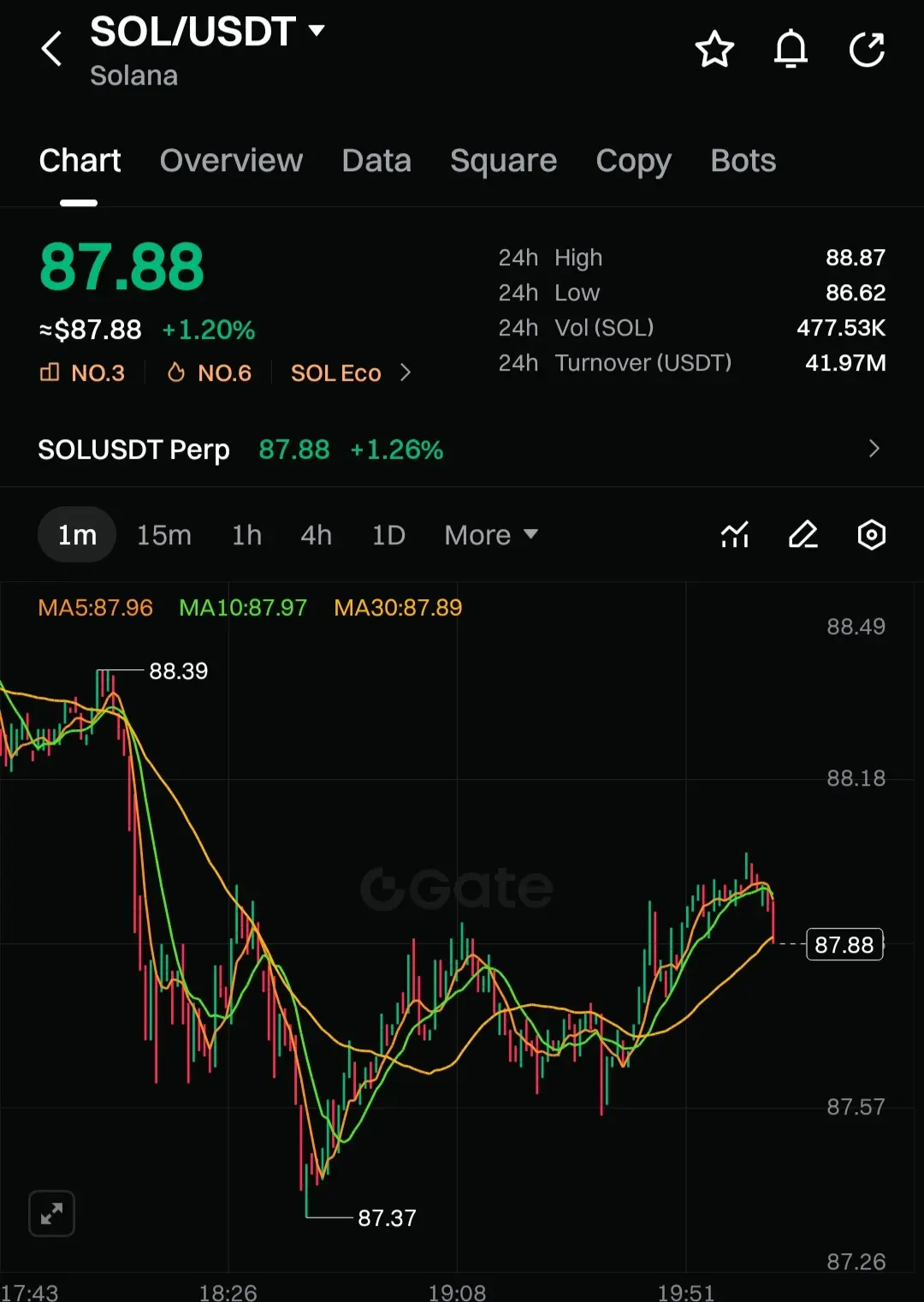
Task: Tap the 24h Vol value 477.53K
Action: (x=841, y=328)
